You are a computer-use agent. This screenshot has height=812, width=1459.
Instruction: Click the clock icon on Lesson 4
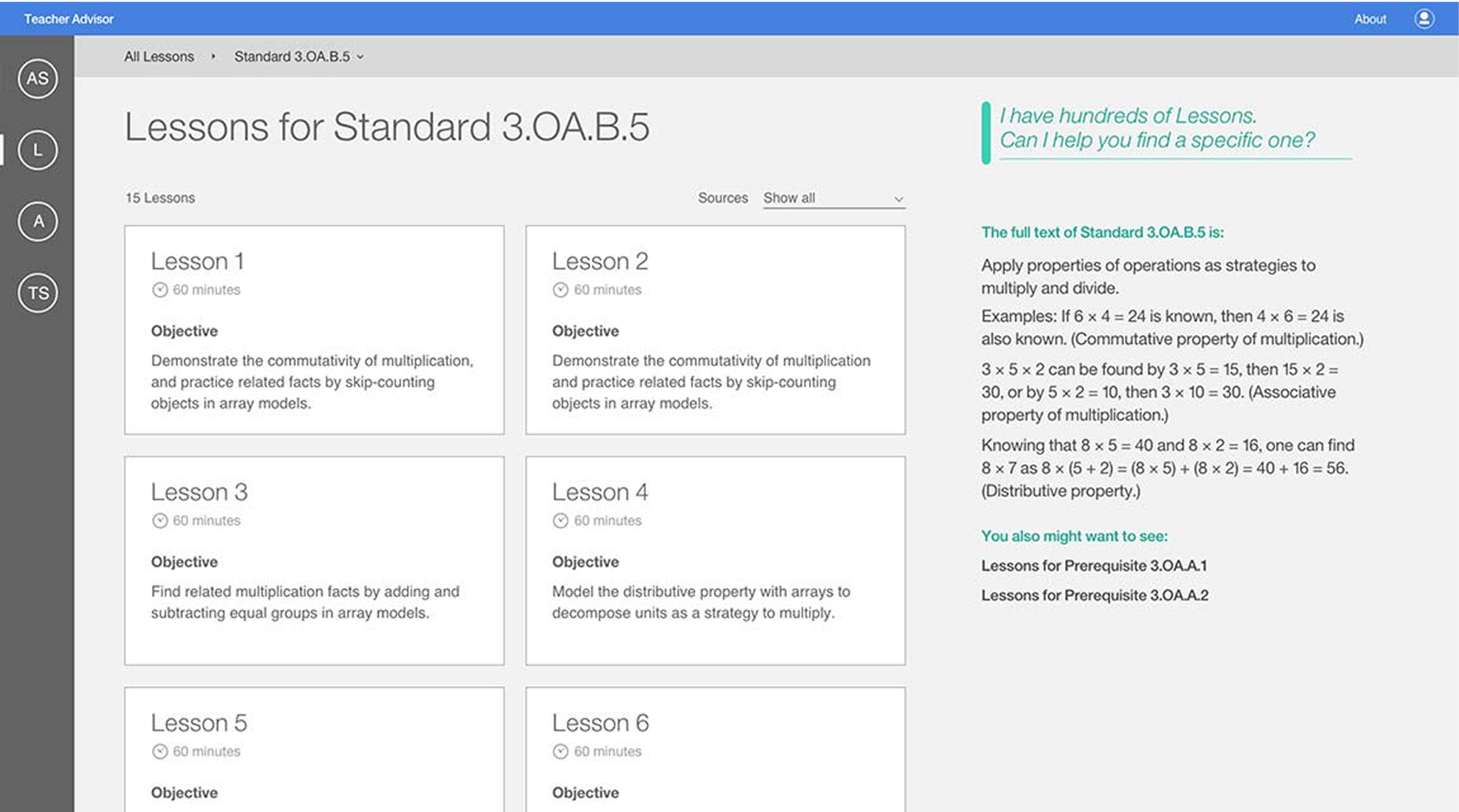coord(561,521)
